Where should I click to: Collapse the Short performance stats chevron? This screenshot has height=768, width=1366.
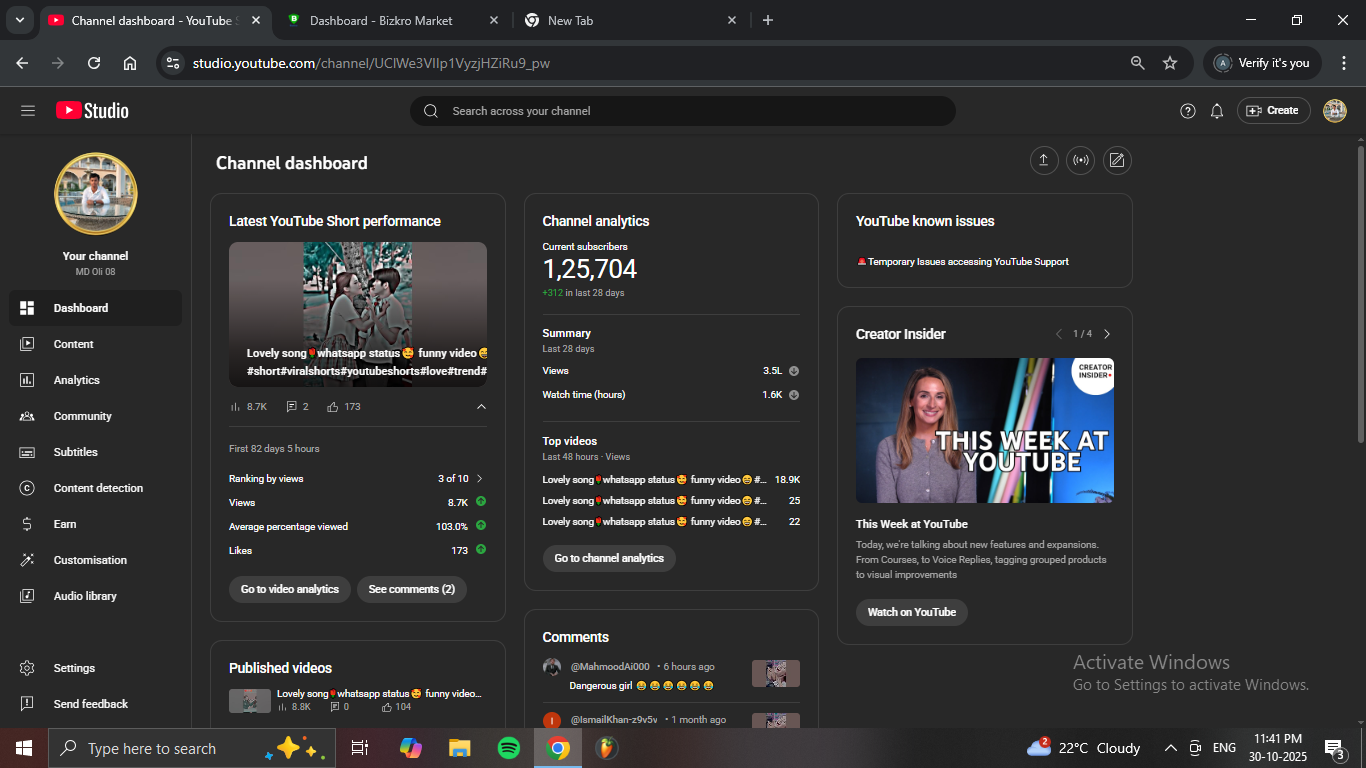tap(481, 407)
